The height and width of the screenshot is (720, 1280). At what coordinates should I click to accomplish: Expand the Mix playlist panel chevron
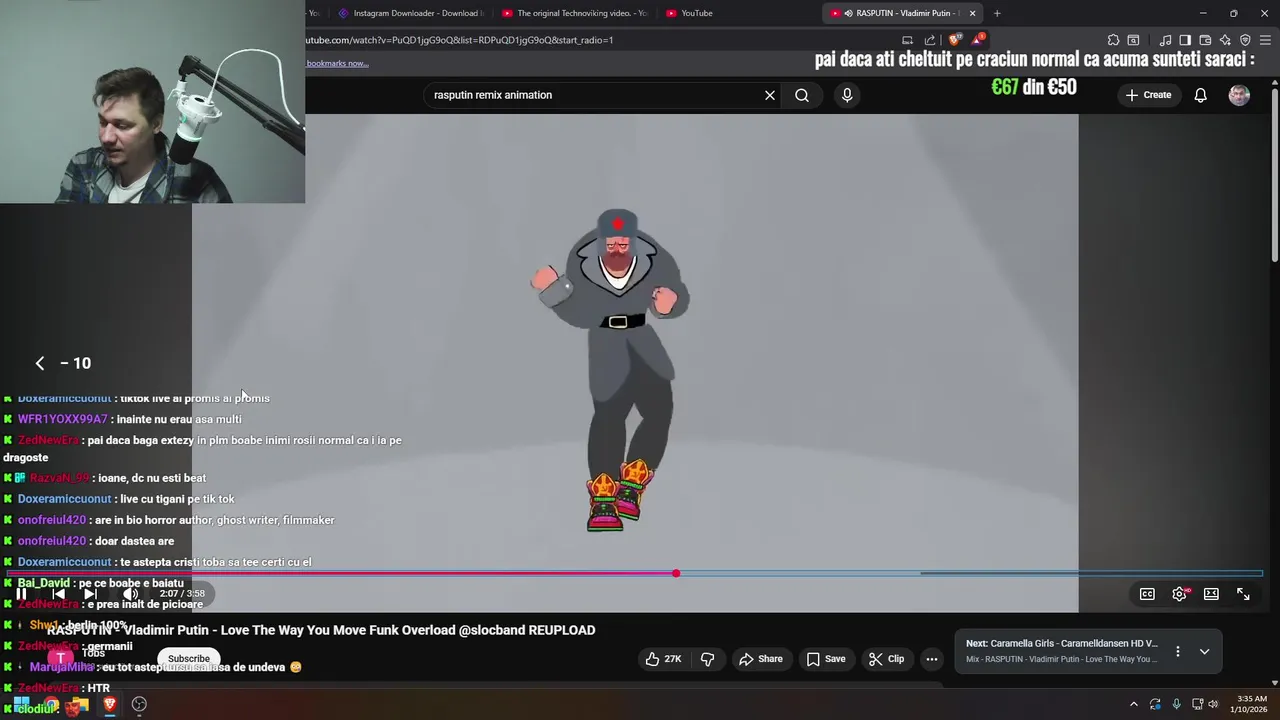click(x=1204, y=651)
